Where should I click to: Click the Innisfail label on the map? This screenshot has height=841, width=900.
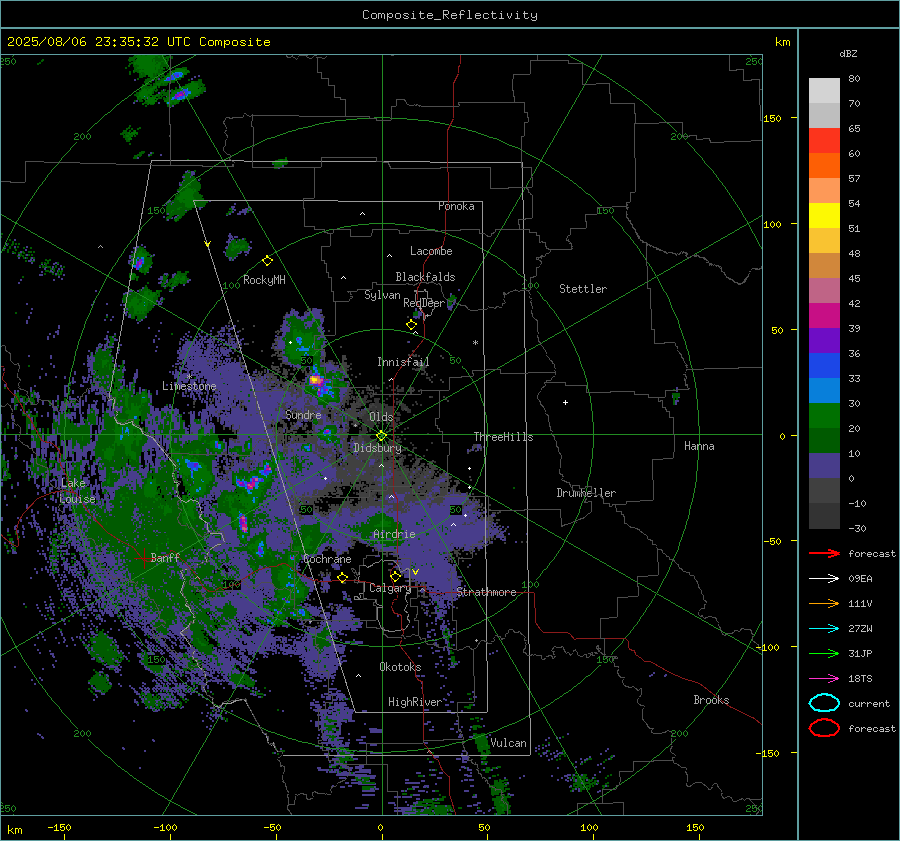point(403,362)
